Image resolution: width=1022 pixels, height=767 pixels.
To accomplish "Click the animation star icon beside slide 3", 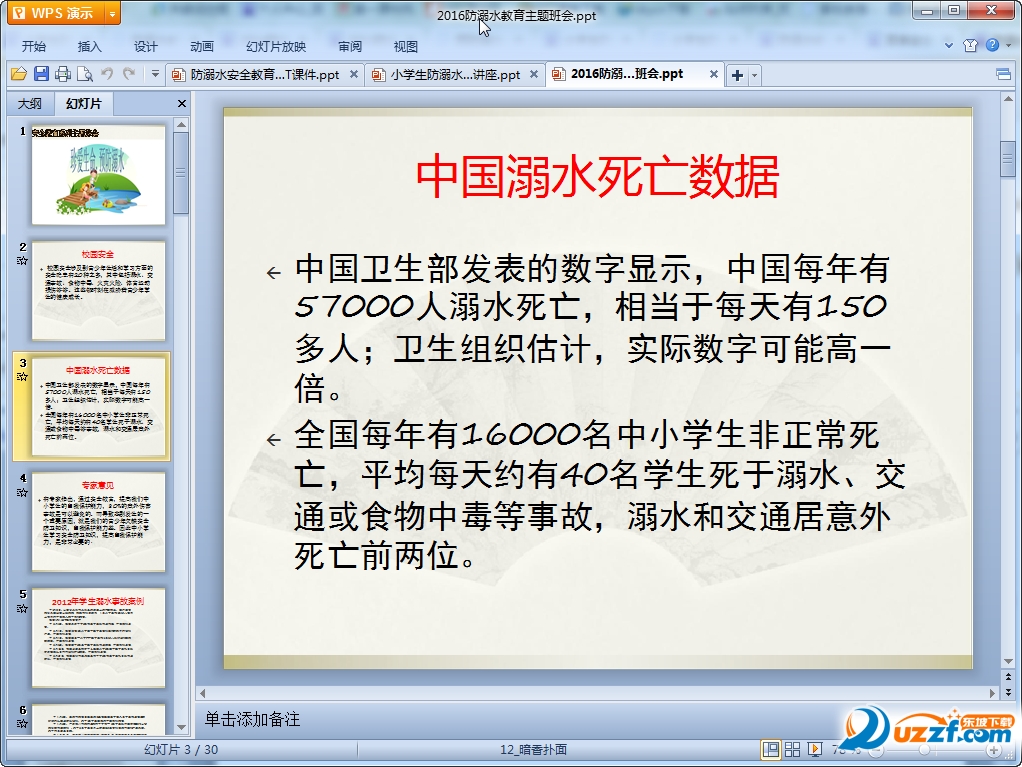I will (x=22, y=377).
